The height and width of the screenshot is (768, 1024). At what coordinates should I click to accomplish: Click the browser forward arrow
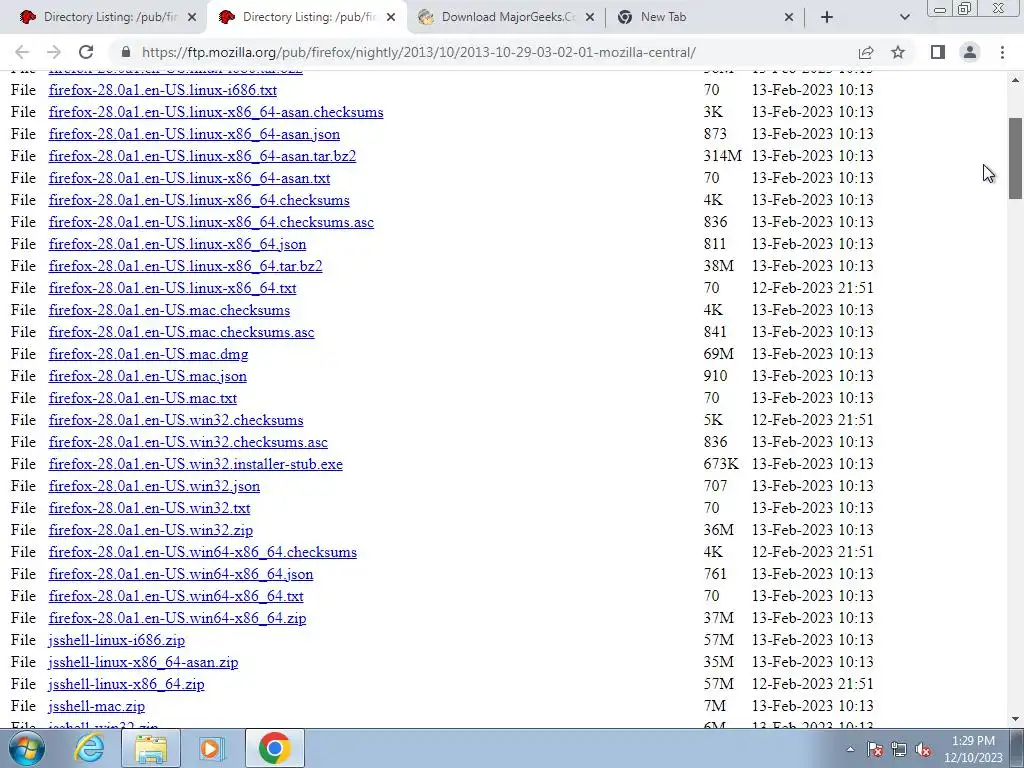54,52
